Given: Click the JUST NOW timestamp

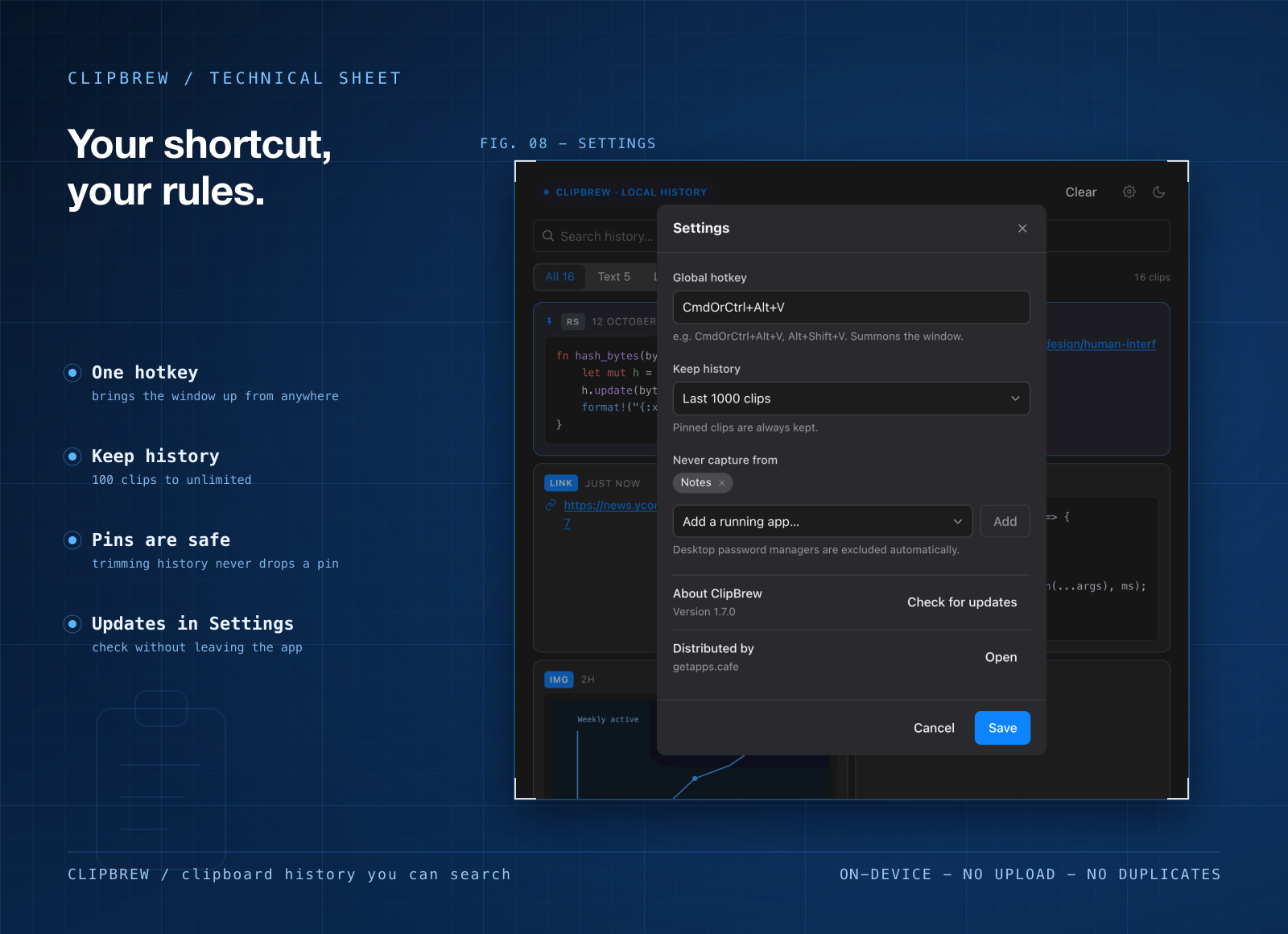Looking at the screenshot, I should (x=613, y=484).
